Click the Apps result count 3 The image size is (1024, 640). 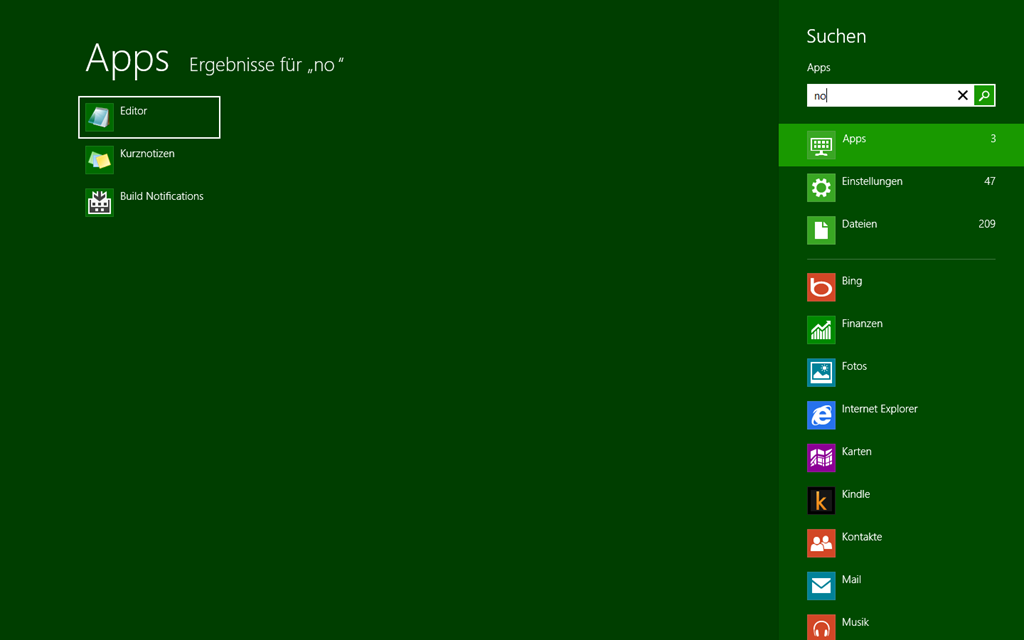coord(993,138)
